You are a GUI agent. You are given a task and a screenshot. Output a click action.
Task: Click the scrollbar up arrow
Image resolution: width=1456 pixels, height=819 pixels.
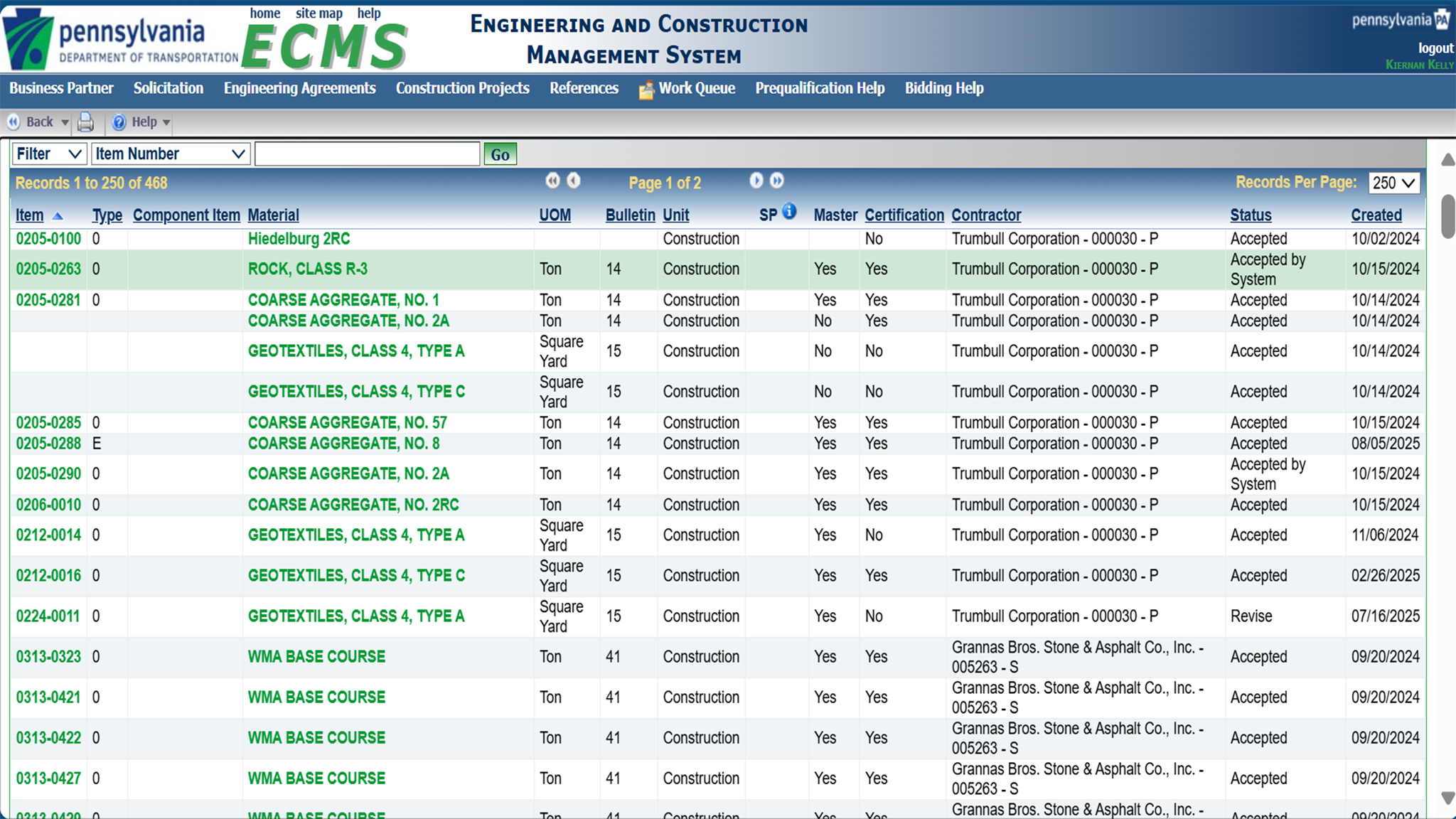pyautogui.click(x=1447, y=160)
